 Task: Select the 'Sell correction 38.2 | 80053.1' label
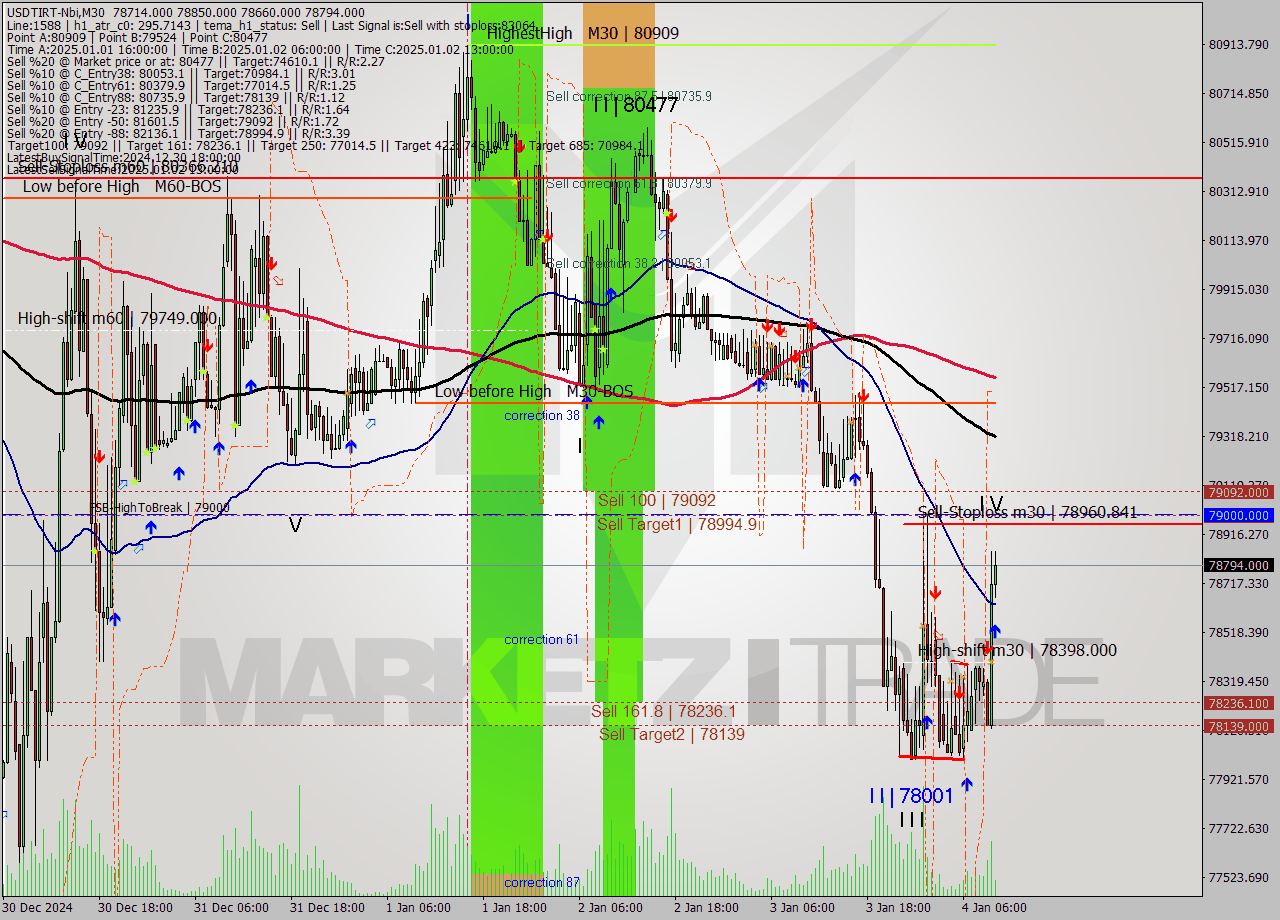(629, 263)
